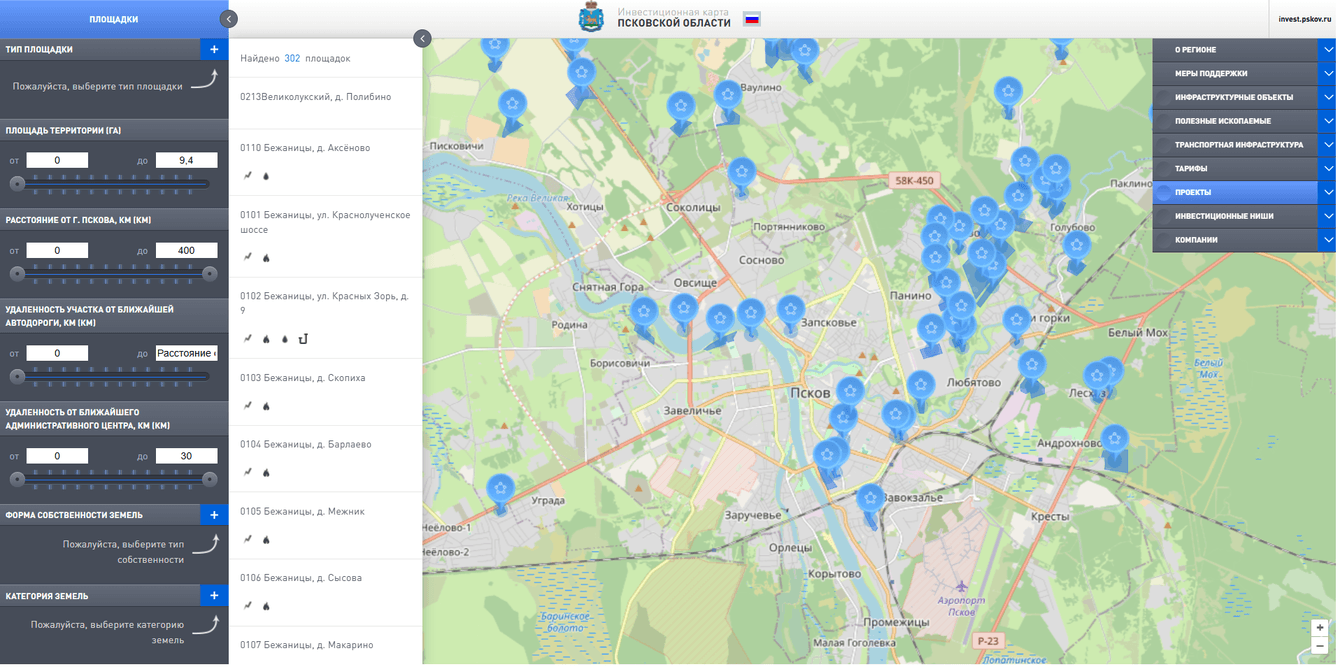Collapse the found sites results list arrow

click(422, 38)
